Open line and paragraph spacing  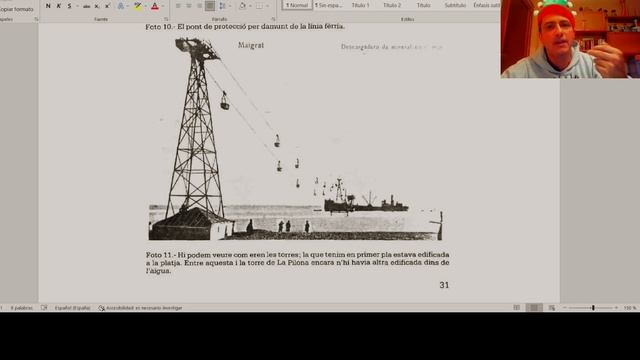click(x=222, y=6)
